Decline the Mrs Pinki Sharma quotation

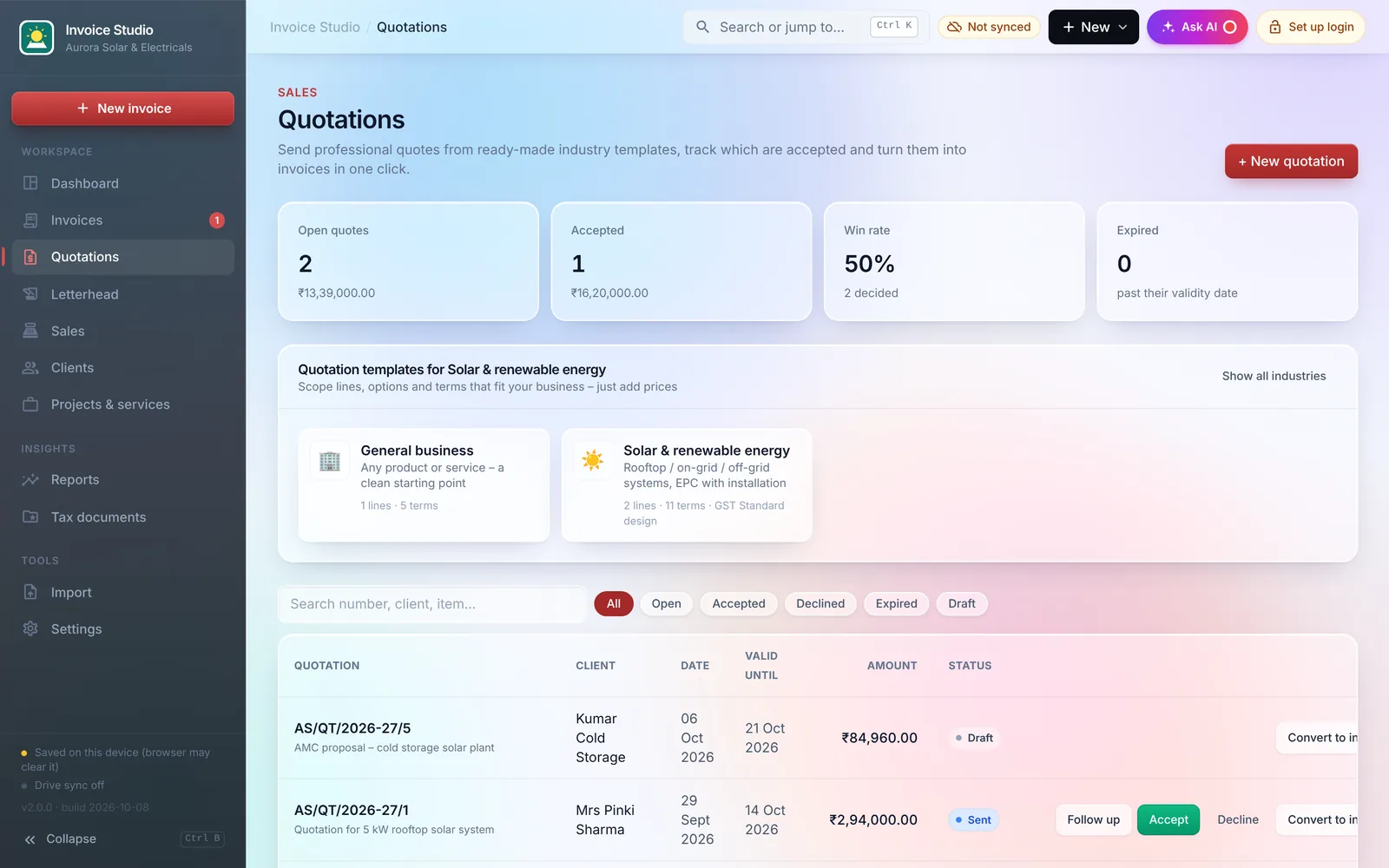[x=1238, y=819]
